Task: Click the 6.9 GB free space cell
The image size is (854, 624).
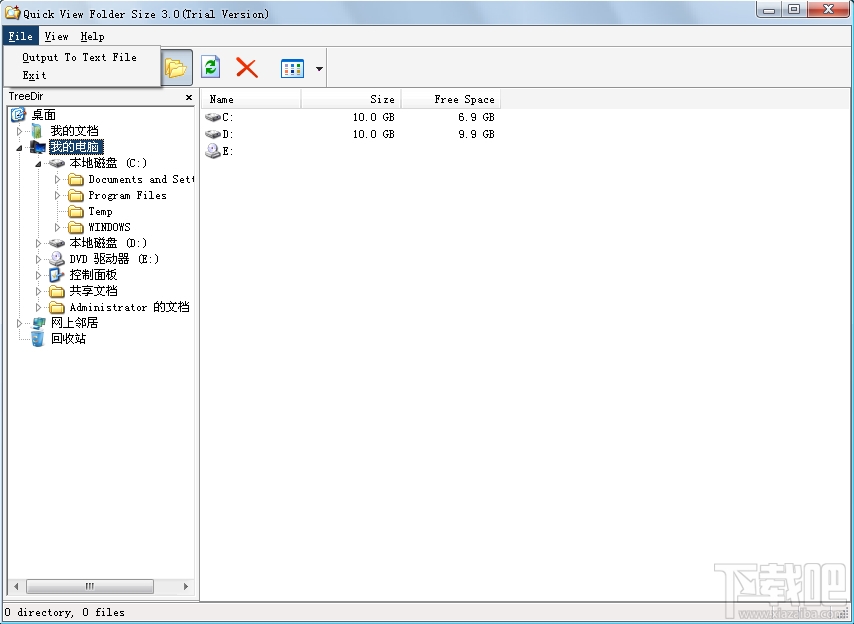Action: tap(476, 117)
